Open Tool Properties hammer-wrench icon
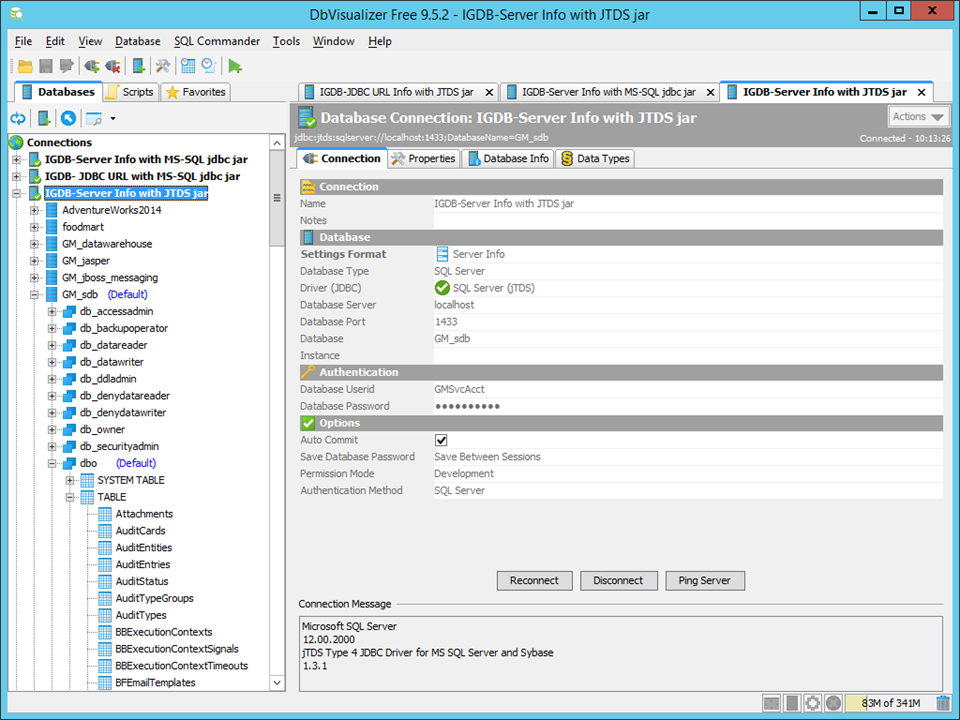 (x=163, y=66)
